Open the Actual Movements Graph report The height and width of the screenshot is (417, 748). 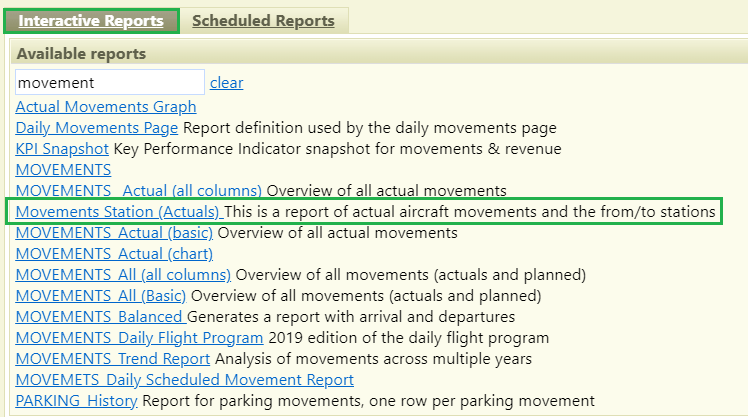(106, 106)
